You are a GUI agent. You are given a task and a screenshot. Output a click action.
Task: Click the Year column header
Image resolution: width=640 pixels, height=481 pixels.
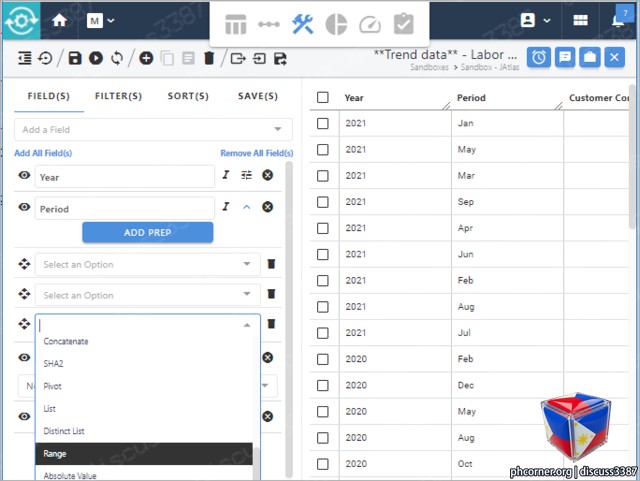pos(354,98)
